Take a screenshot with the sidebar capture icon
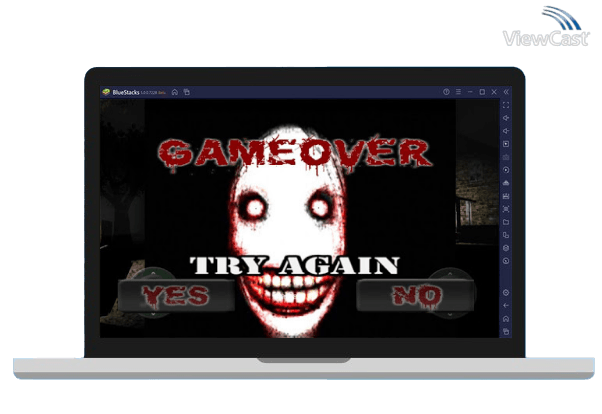The width and height of the screenshot is (602, 414). tap(506, 209)
